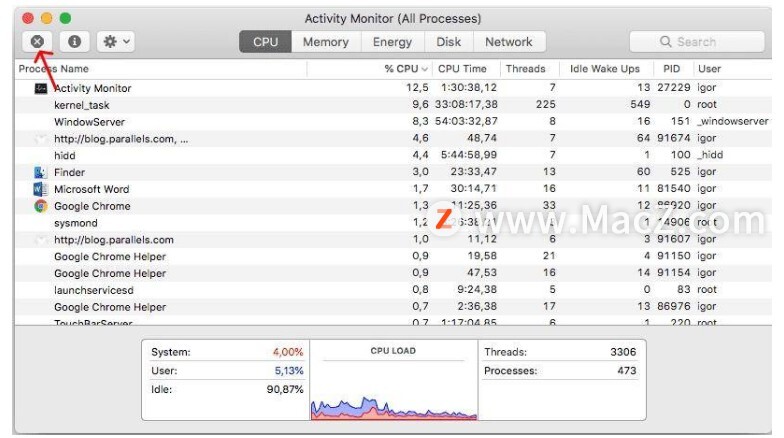
Task: Switch to the Disk tab
Action: click(448, 42)
